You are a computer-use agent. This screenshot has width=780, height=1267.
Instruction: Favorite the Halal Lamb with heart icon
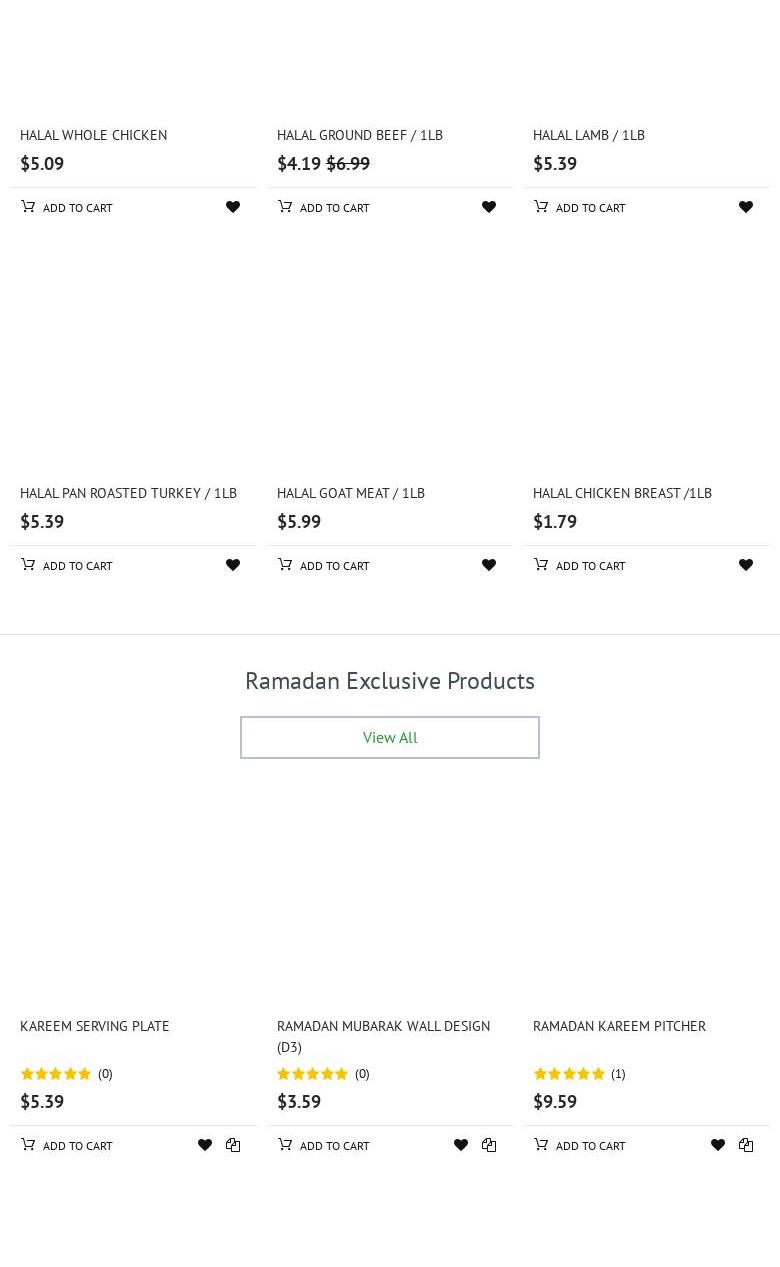(x=746, y=207)
